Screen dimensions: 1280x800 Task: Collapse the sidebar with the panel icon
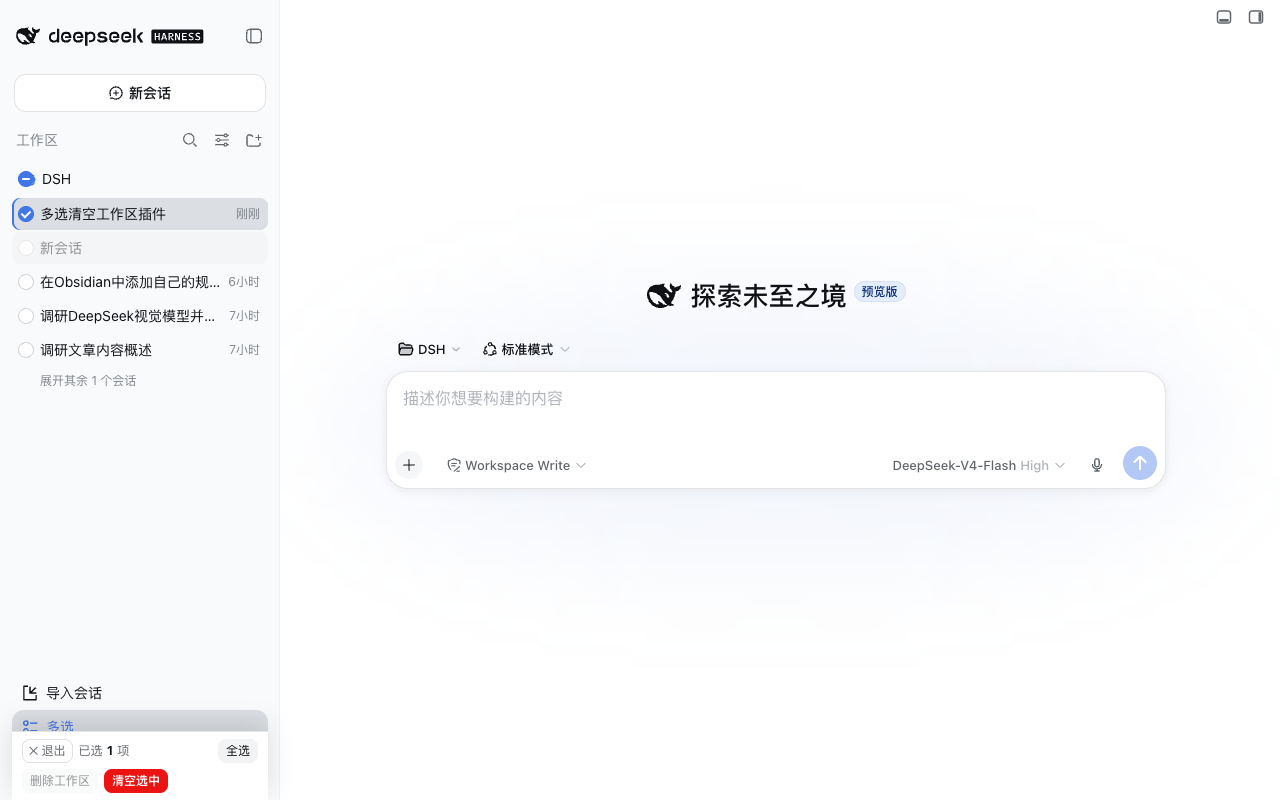(x=254, y=36)
